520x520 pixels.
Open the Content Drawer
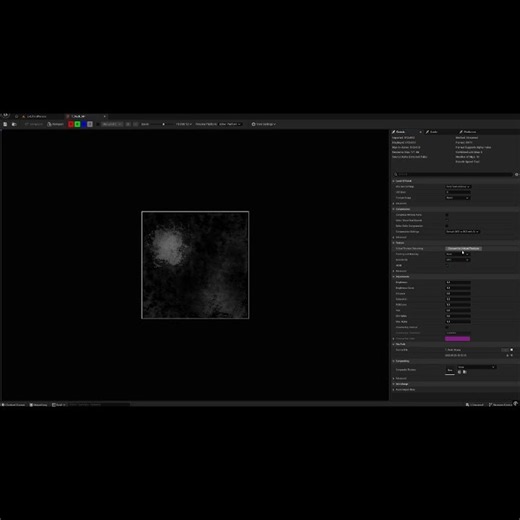[14, 405]
